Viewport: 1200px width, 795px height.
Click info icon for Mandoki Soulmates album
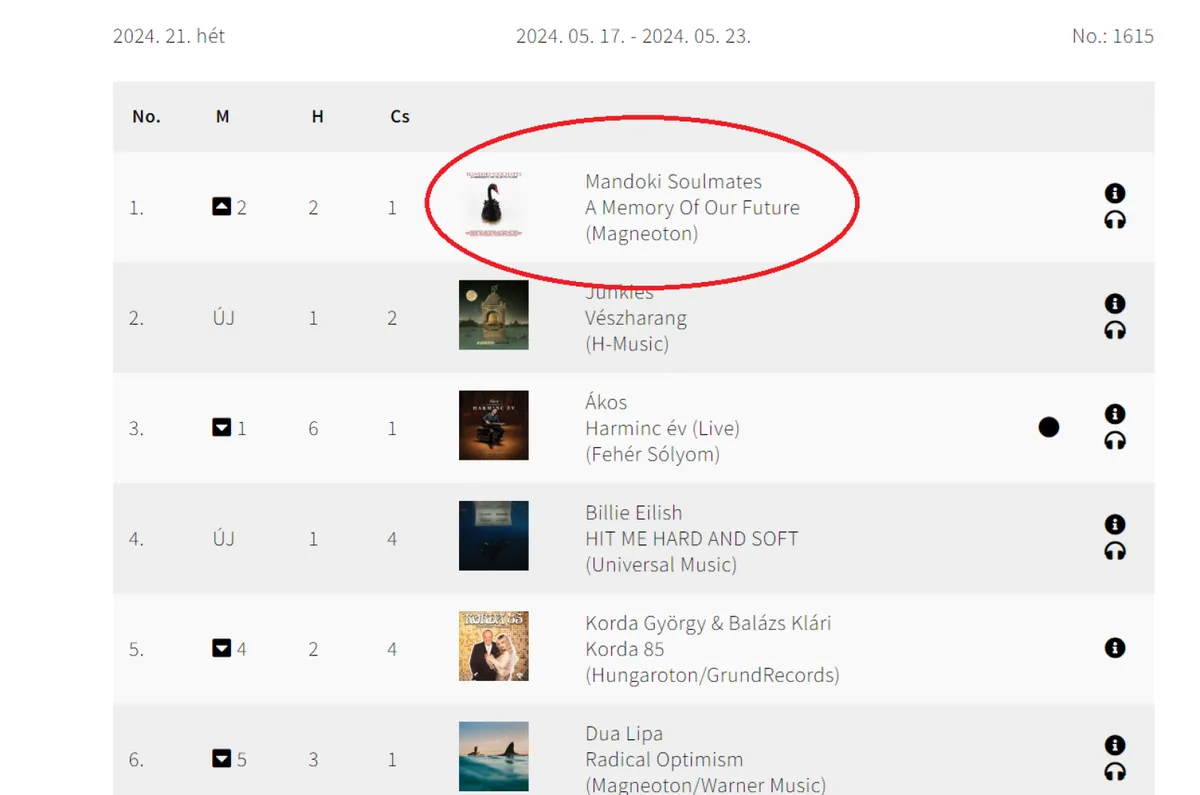point(1115,193)
